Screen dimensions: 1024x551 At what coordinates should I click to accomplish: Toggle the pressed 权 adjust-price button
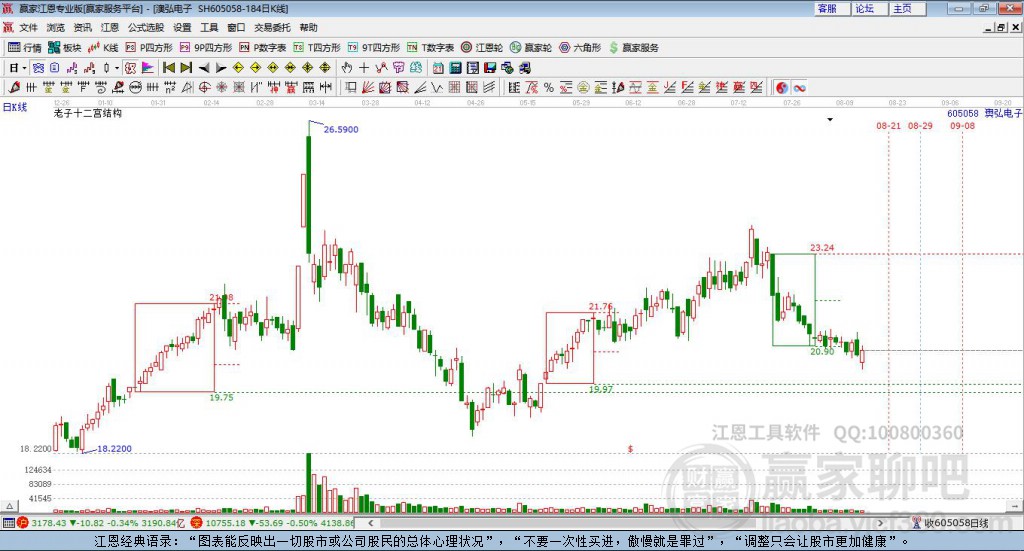[x=131, y=68]
